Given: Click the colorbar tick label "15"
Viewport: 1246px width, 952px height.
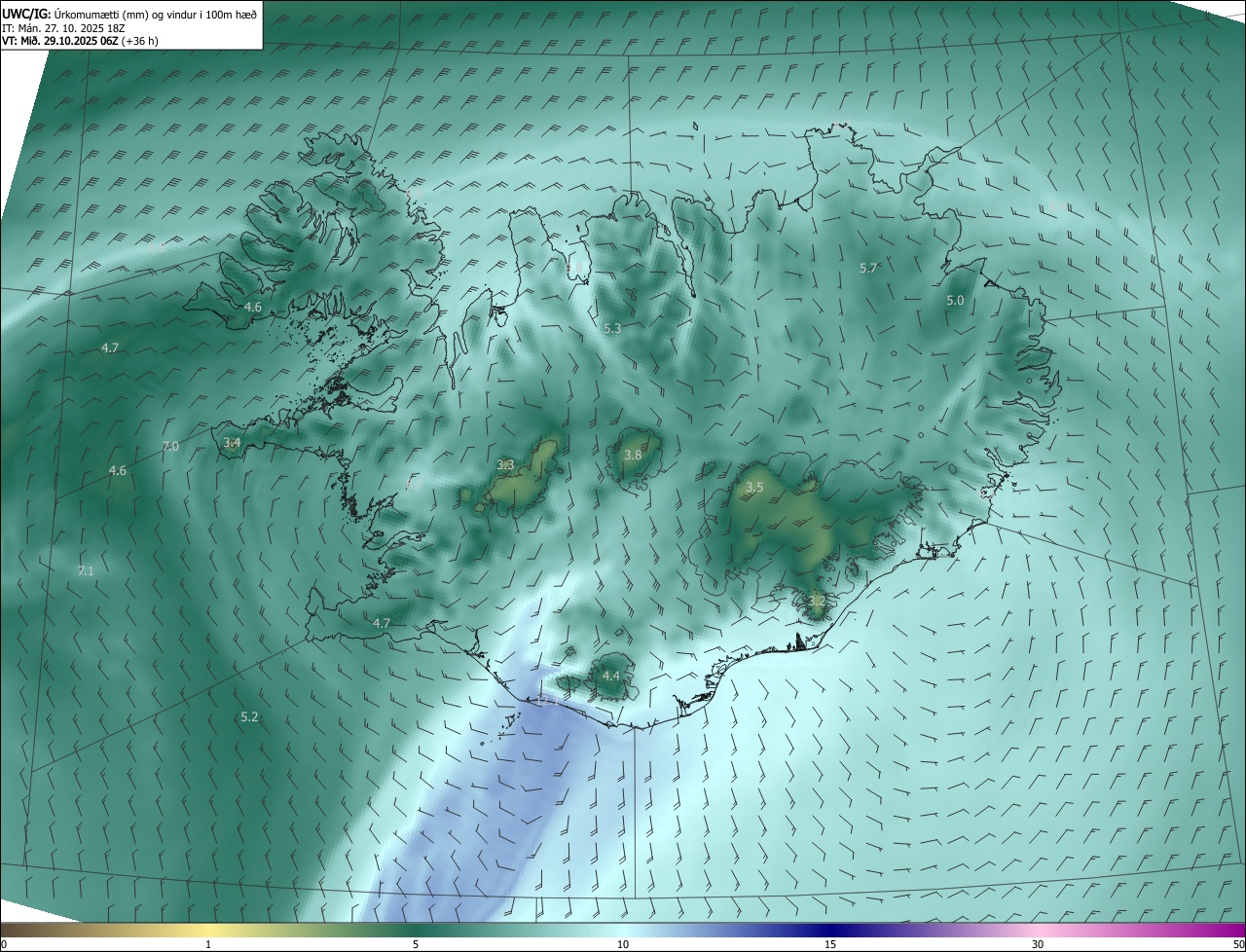Looking at the screenshot, I should coord(830,944).
